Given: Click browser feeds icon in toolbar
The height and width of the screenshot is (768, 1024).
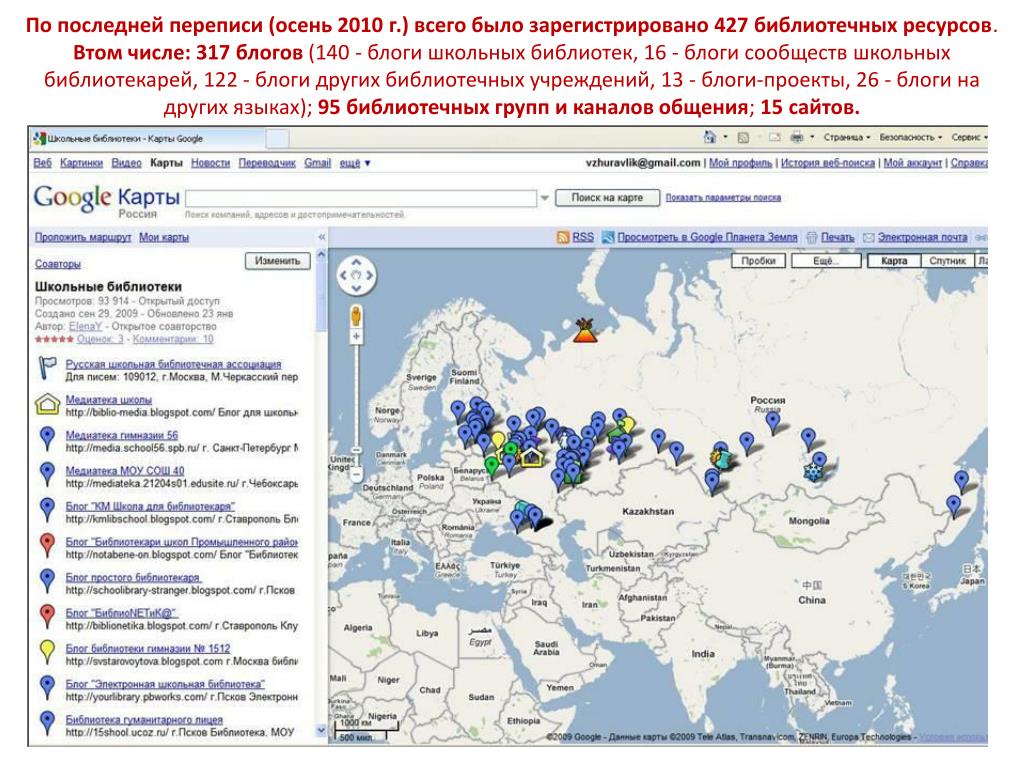Looking at the screenshot, I should click(x=743, y=137).
